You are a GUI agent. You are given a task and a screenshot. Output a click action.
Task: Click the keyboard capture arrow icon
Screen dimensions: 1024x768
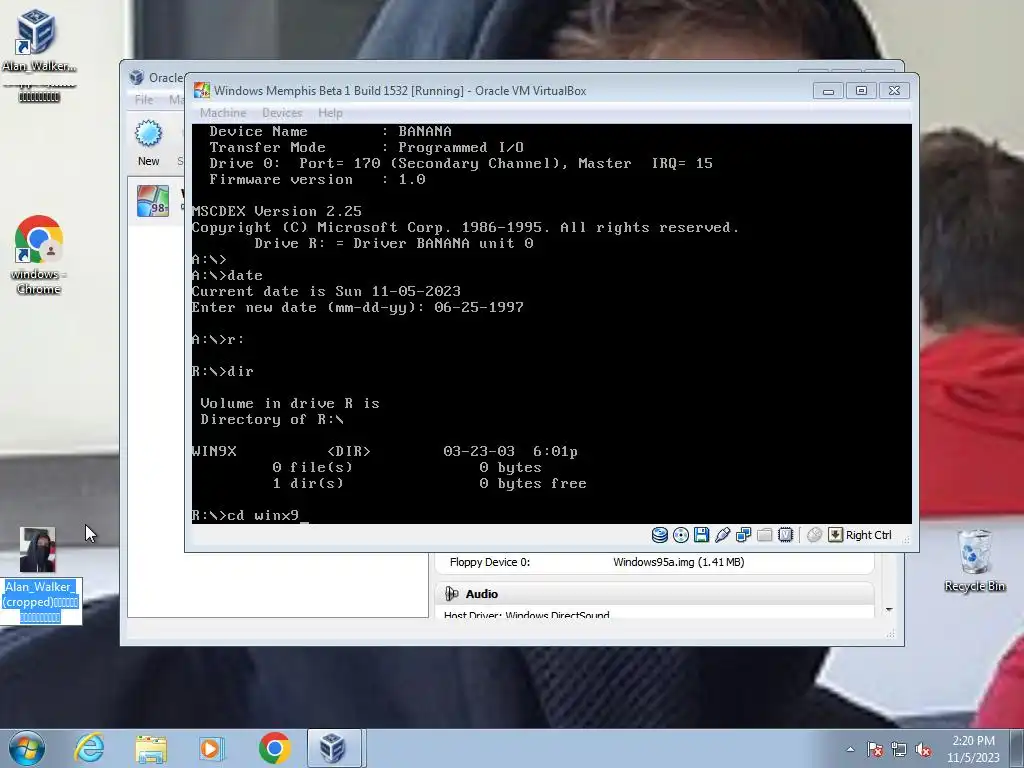[x=835, y=535]
